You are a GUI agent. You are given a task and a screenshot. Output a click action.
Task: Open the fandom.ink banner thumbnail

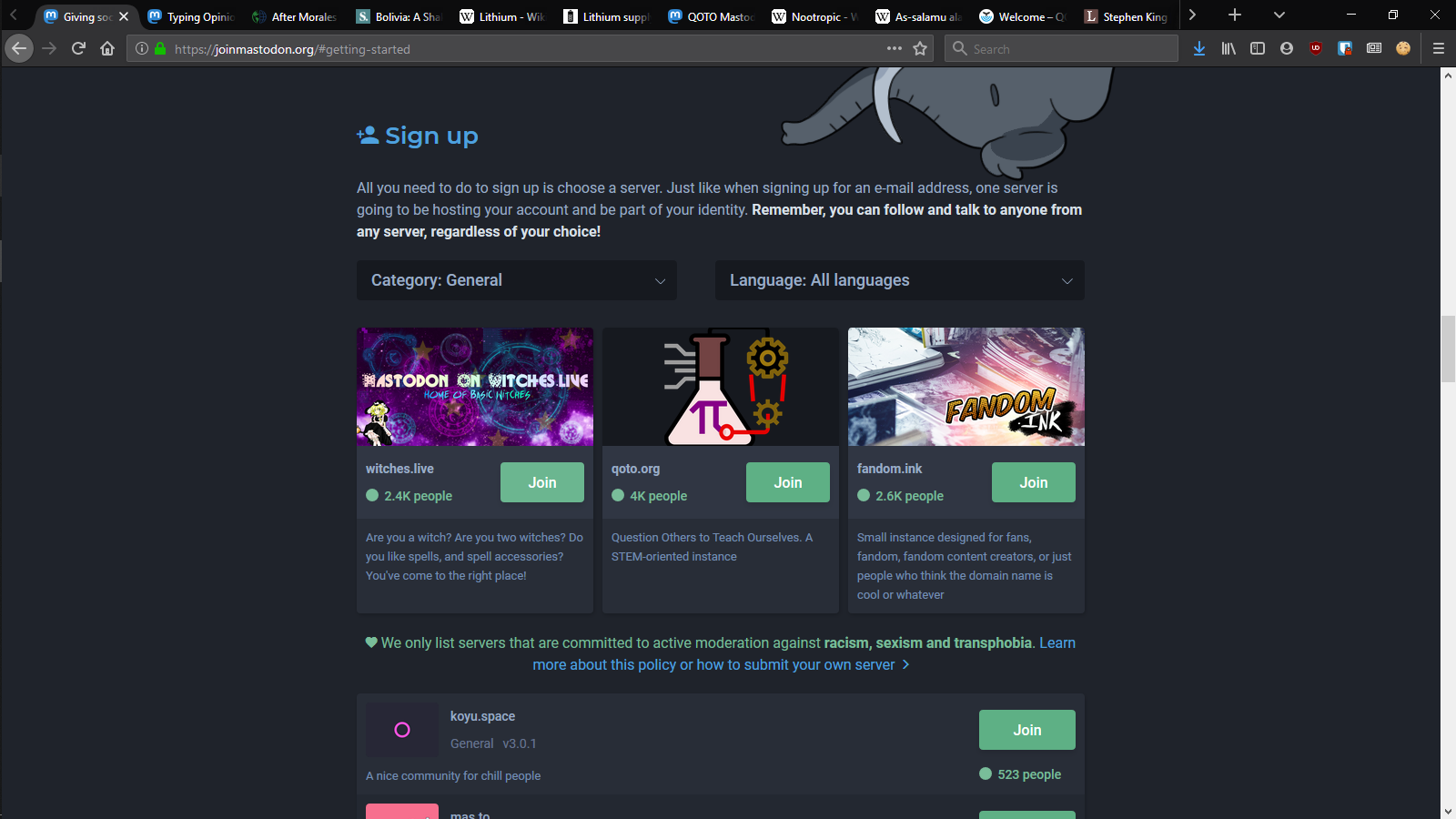(x=966, y=387)
